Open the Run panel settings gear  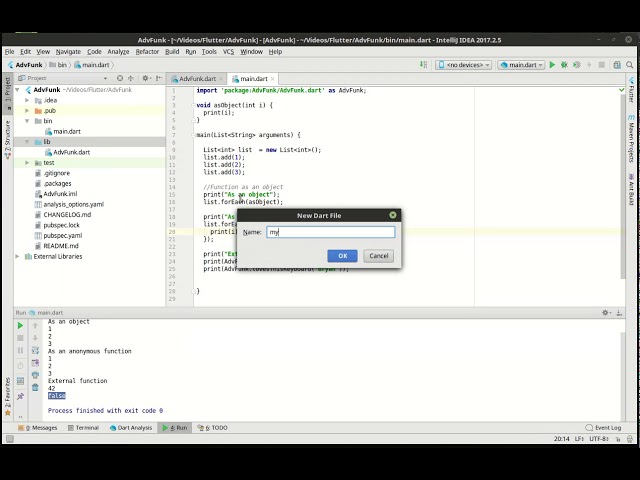(x=606, y=313)
